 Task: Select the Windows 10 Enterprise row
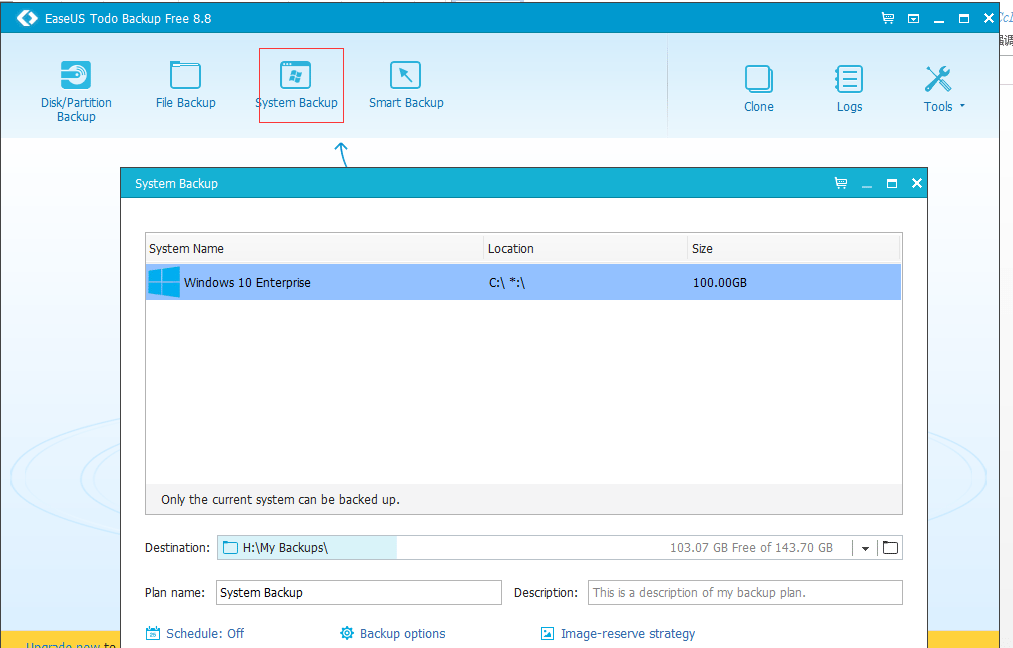523,282
